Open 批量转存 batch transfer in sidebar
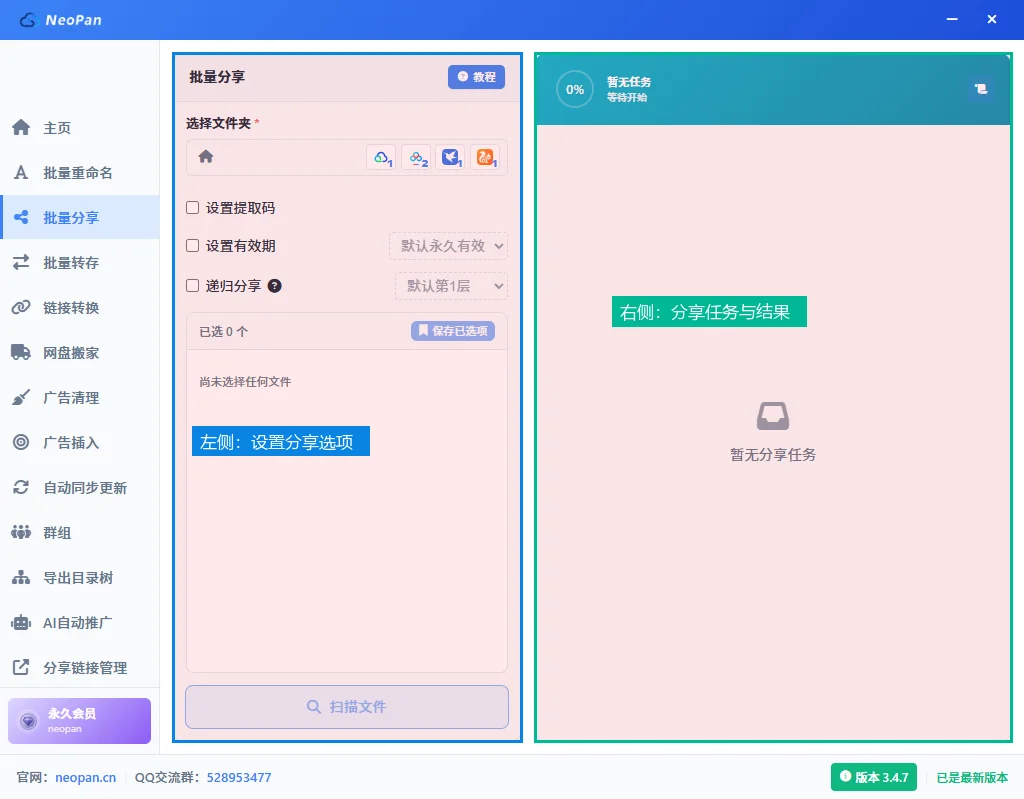Screen dimensions: 1024x799 pyautogui.click(x=80, y=263)
